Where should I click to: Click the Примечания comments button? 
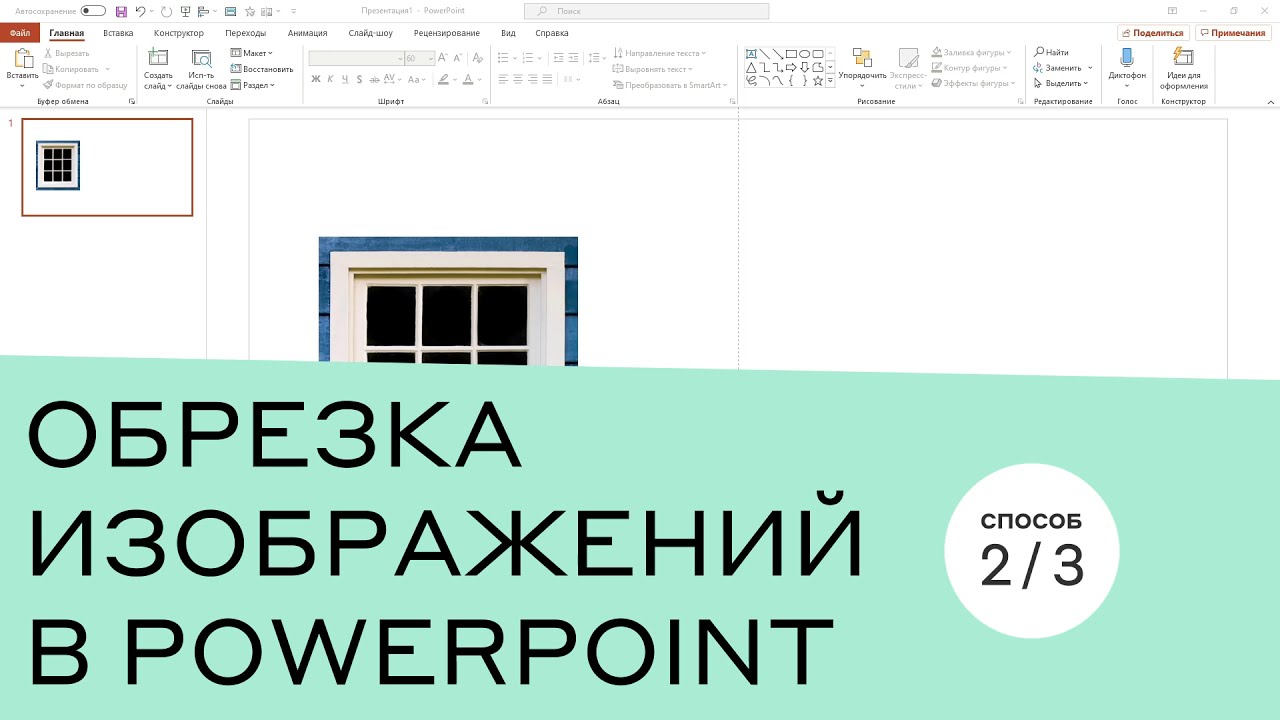1233,33
